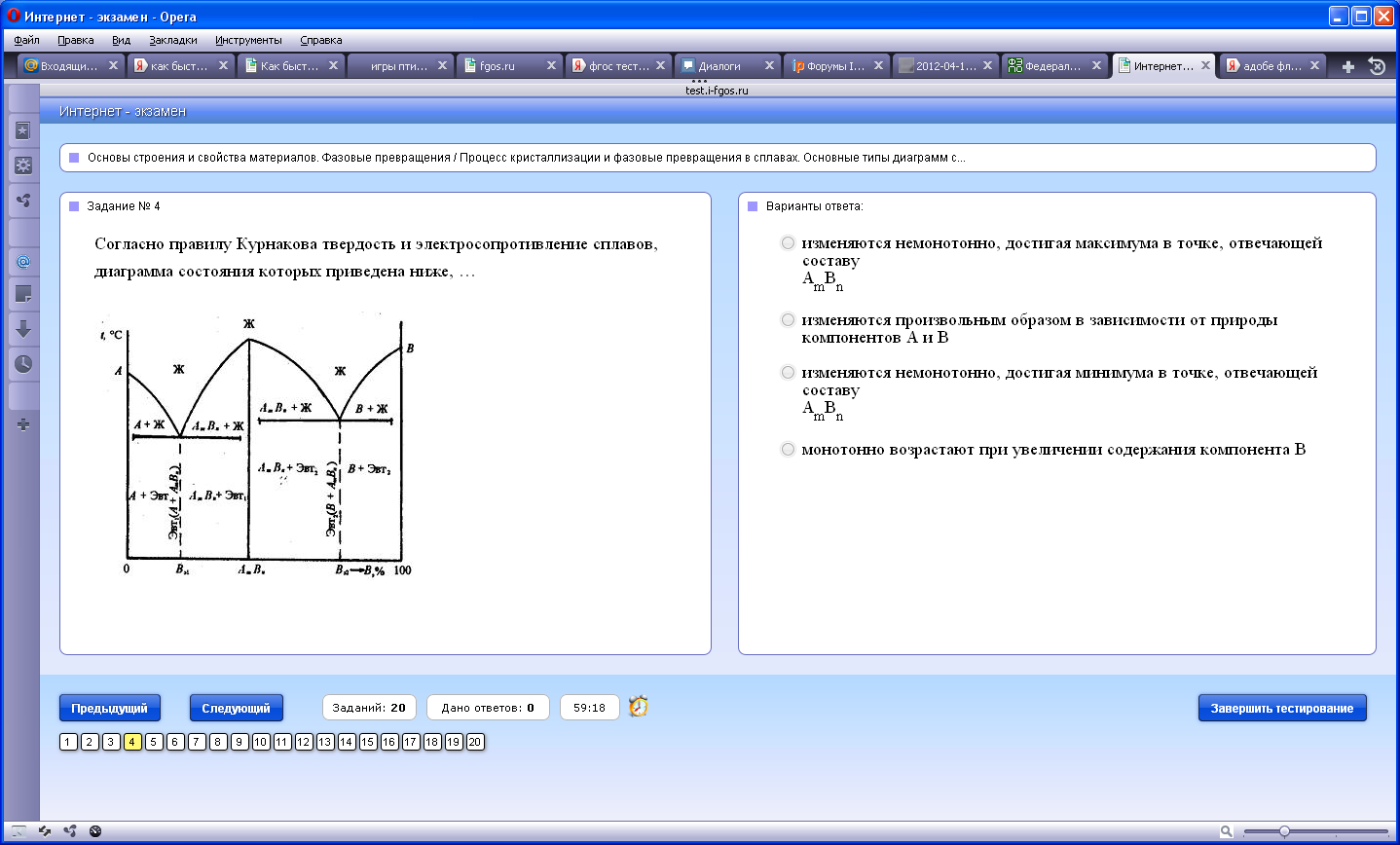Click the Следующий button

coord(236,708)
